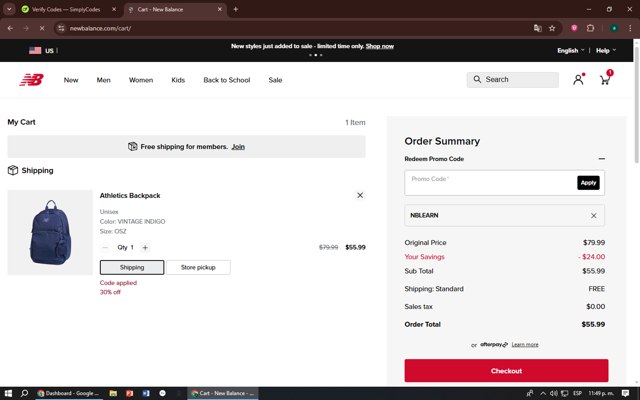Screen dimensions: 640x400
Task: Click the address bar URL
Action: click(x=100, y=28)
